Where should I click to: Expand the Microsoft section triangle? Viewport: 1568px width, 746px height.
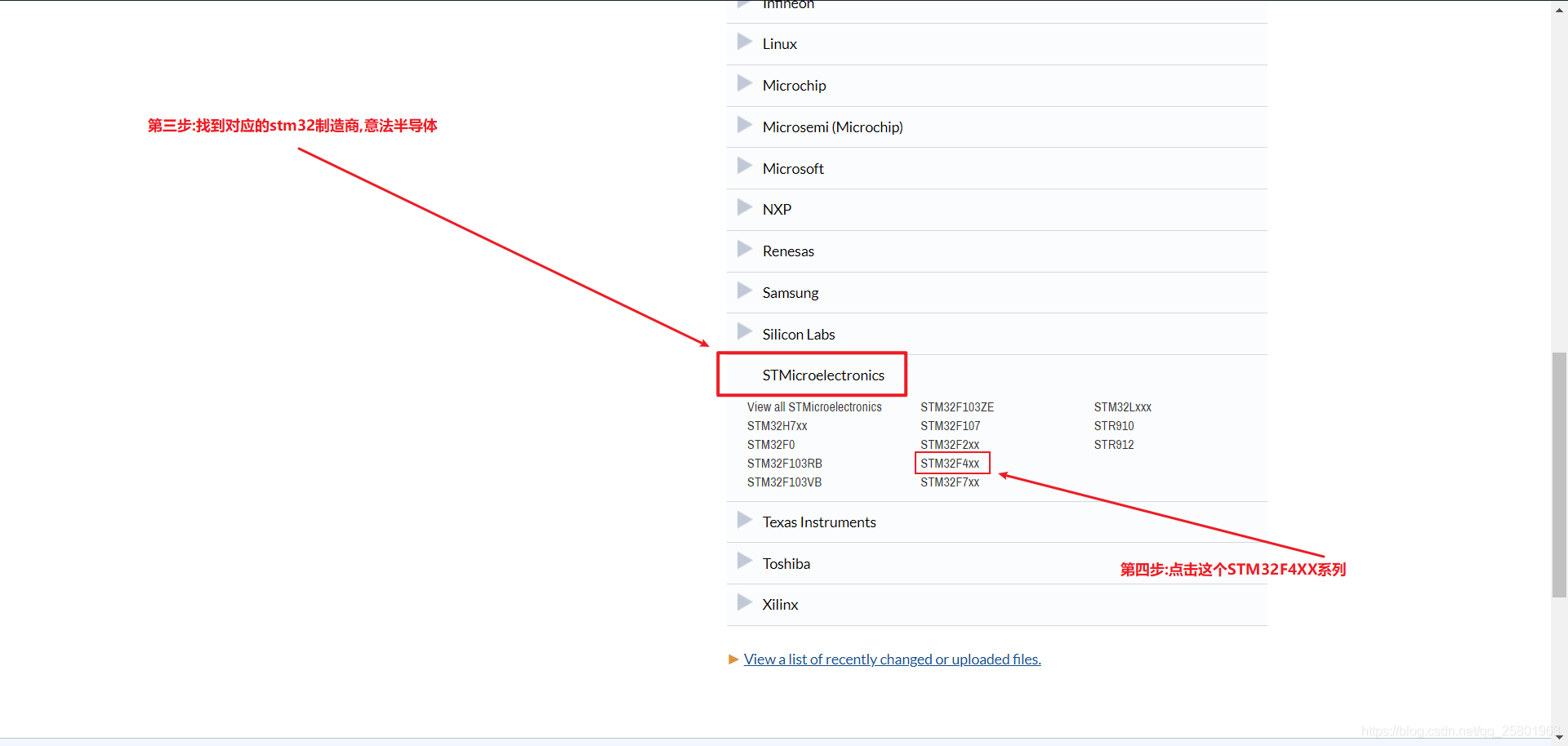(x=744, y=167)
